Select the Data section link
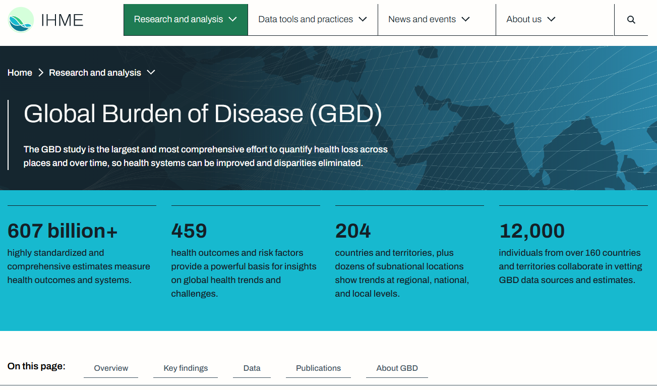Image resolution: width=657 pixels, height=390 pixels. pos(252,368)
